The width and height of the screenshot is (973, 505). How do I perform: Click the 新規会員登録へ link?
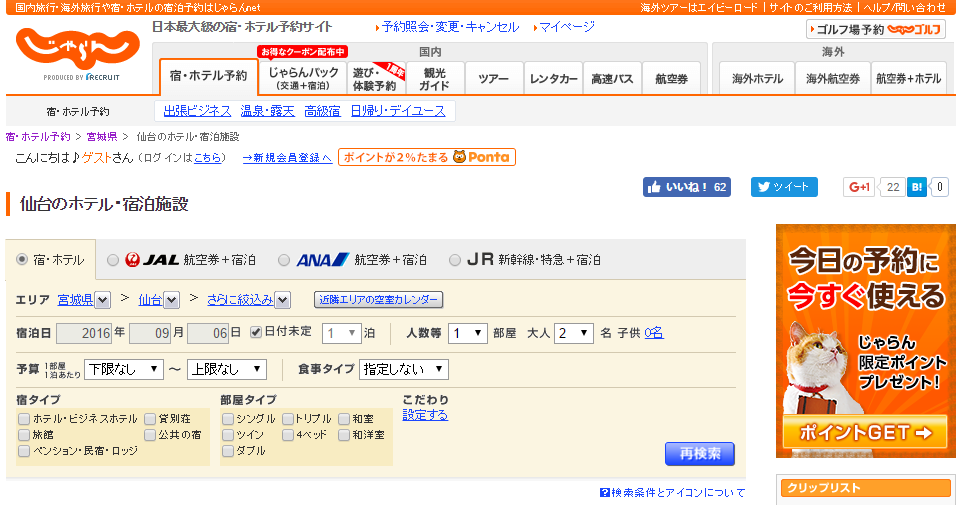pyautogui.click(x=287, y=158)
